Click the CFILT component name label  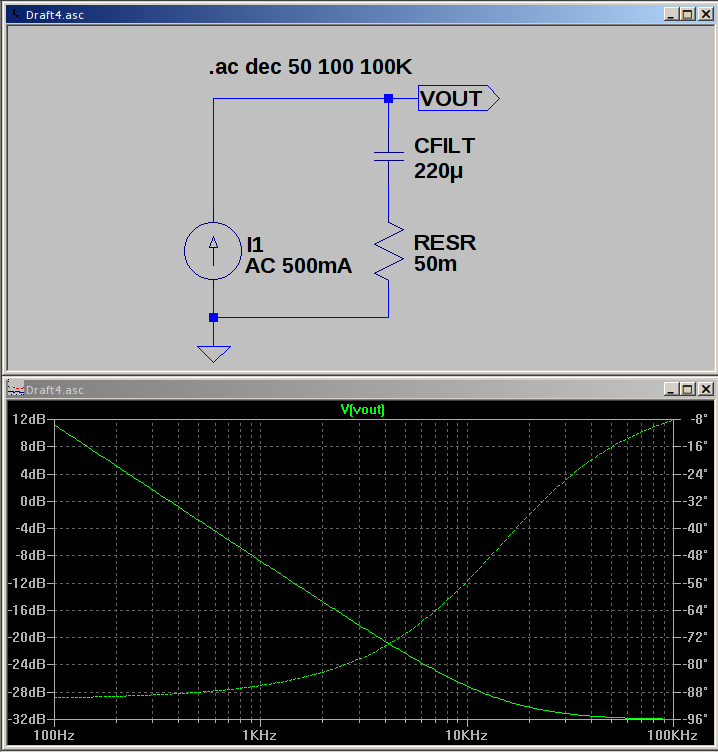445,146
